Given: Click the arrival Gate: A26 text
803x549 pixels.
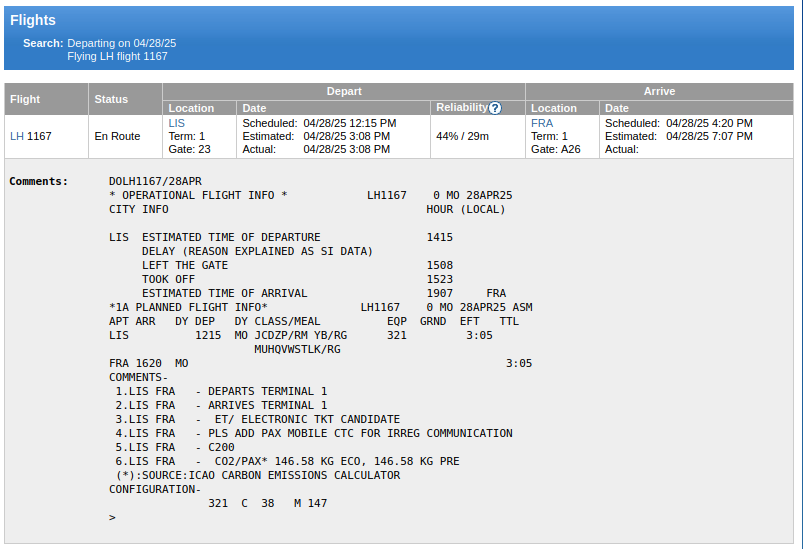Looking at the screenshot, I should (556, 149).
